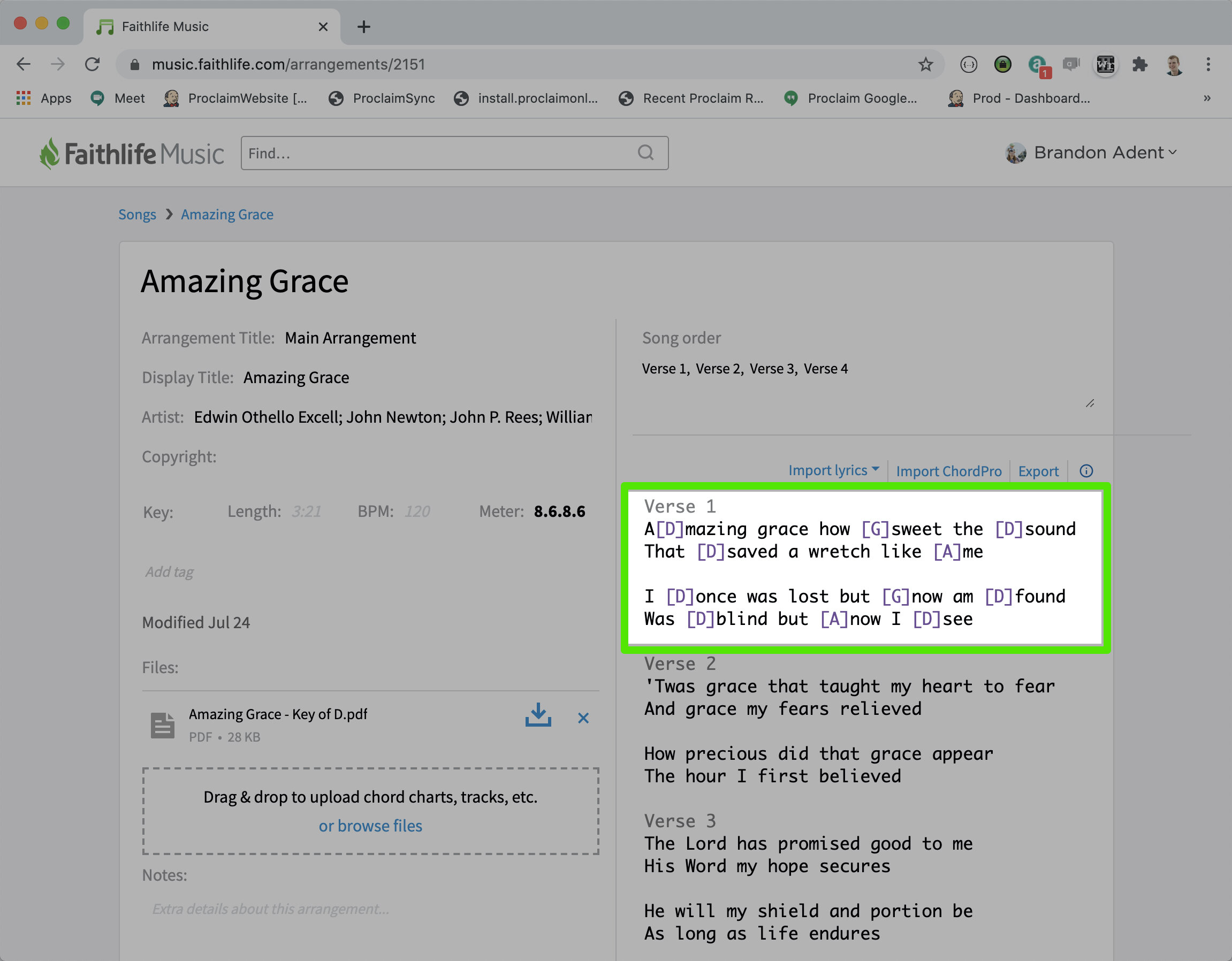Image resolution: width=1232 pixels, height=961 pixels.
Task: Reload the page
Action: tap(93, 64)
